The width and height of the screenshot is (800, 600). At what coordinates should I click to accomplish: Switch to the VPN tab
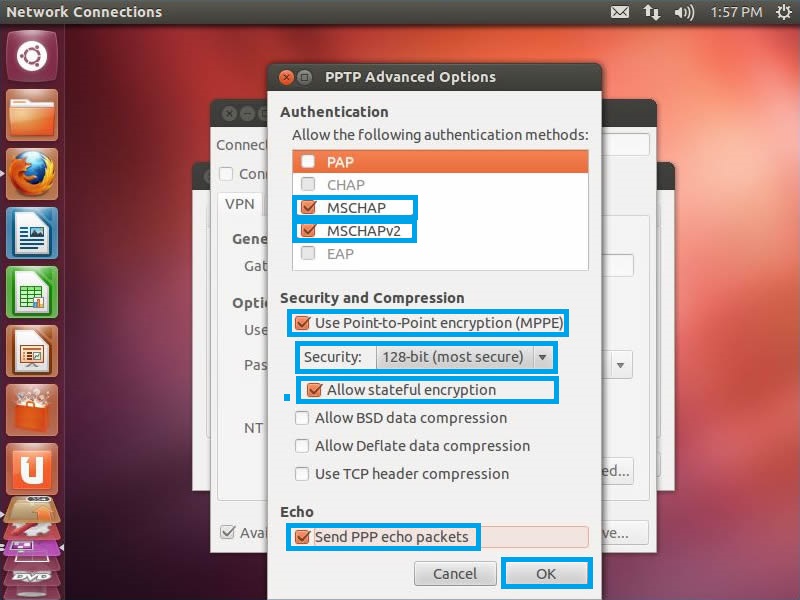pos(240,204)
